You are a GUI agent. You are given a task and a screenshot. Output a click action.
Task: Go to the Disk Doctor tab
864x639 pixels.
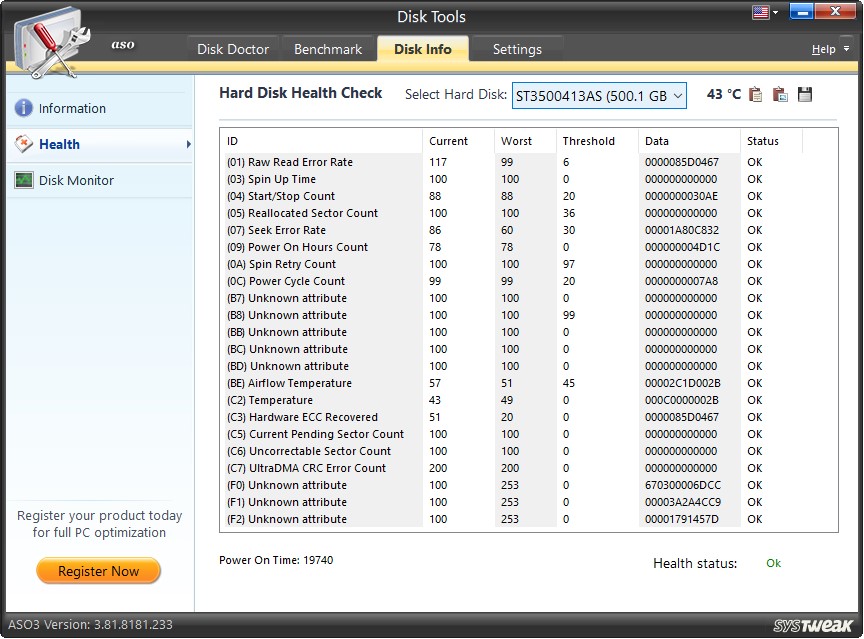point(232,48)
